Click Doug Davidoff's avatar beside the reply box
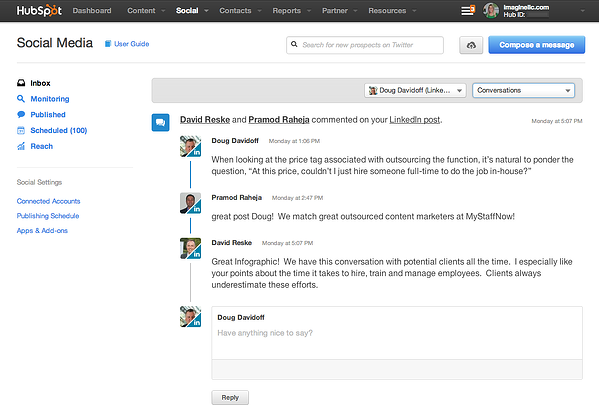The image size is (599, 405). pyautogui.click(x=190, y=316)
